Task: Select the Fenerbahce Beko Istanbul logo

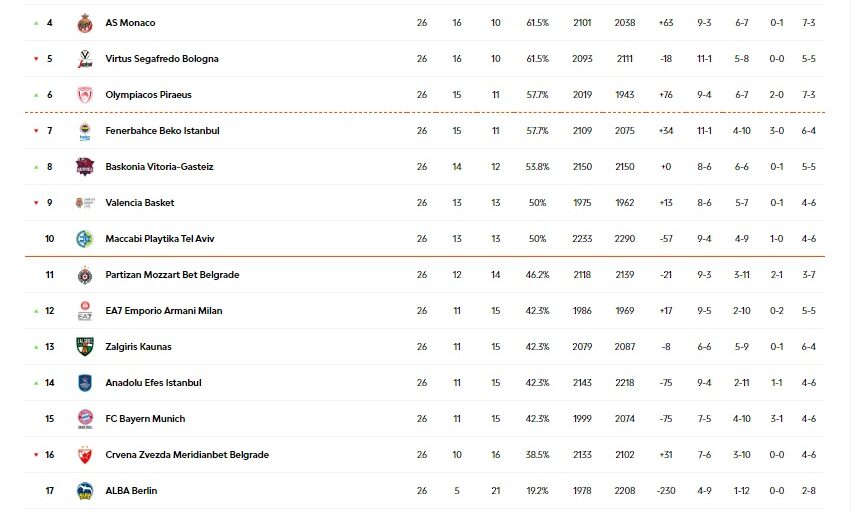Action: pos(85,131)
